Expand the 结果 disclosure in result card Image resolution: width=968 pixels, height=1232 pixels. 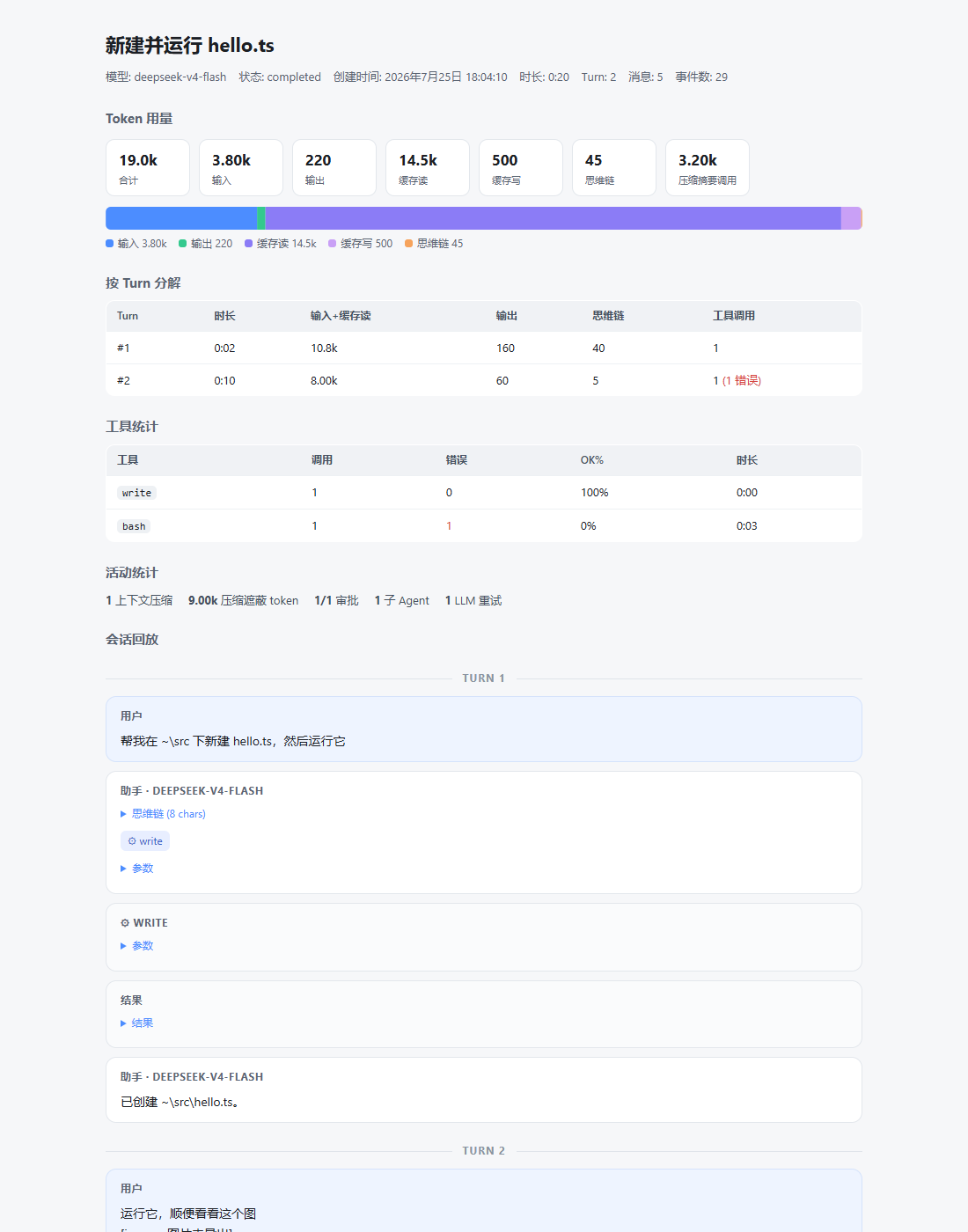(137, 1023)
